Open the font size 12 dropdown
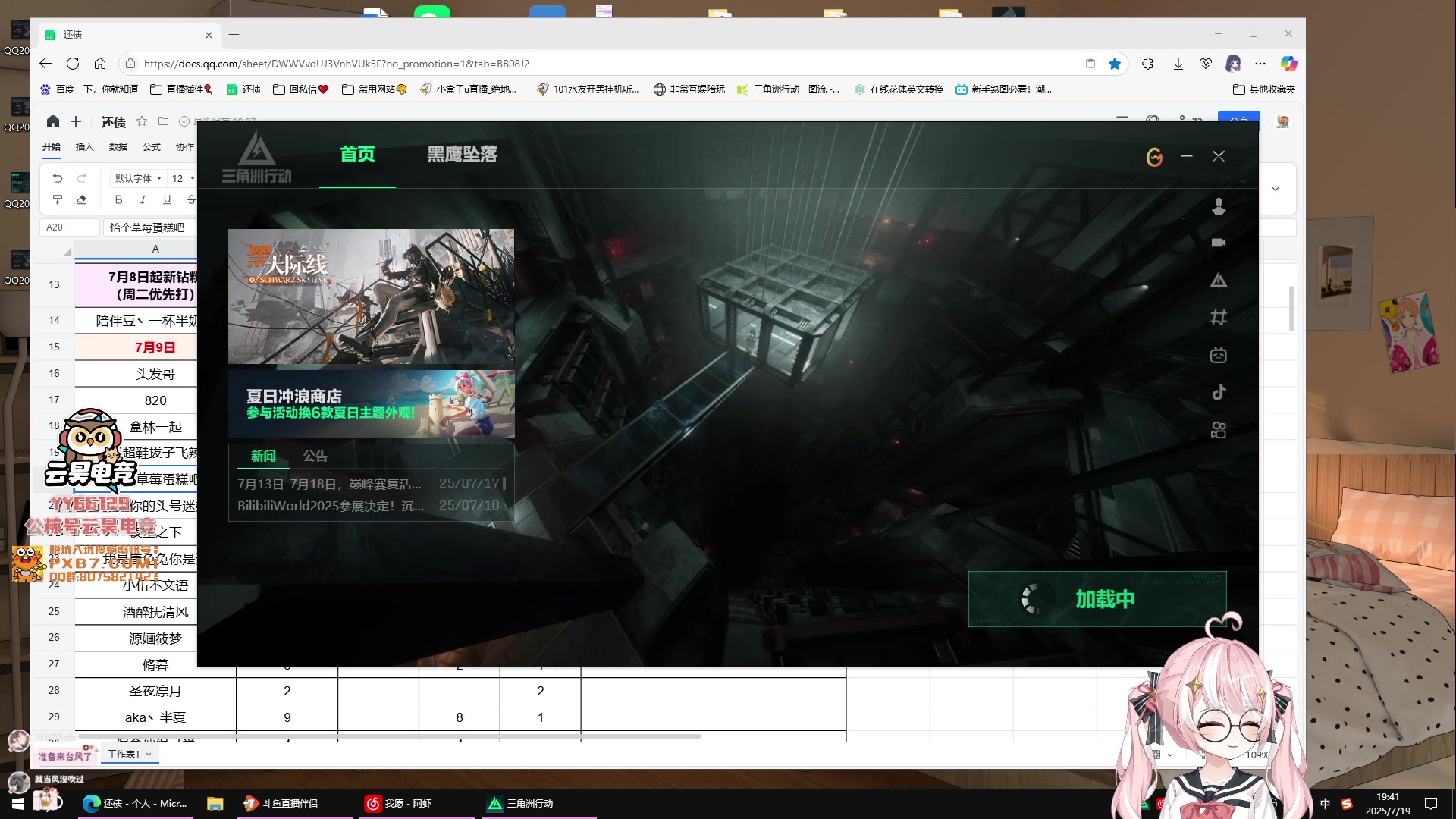Screen dimensions: 1456x819 point(183,178)
